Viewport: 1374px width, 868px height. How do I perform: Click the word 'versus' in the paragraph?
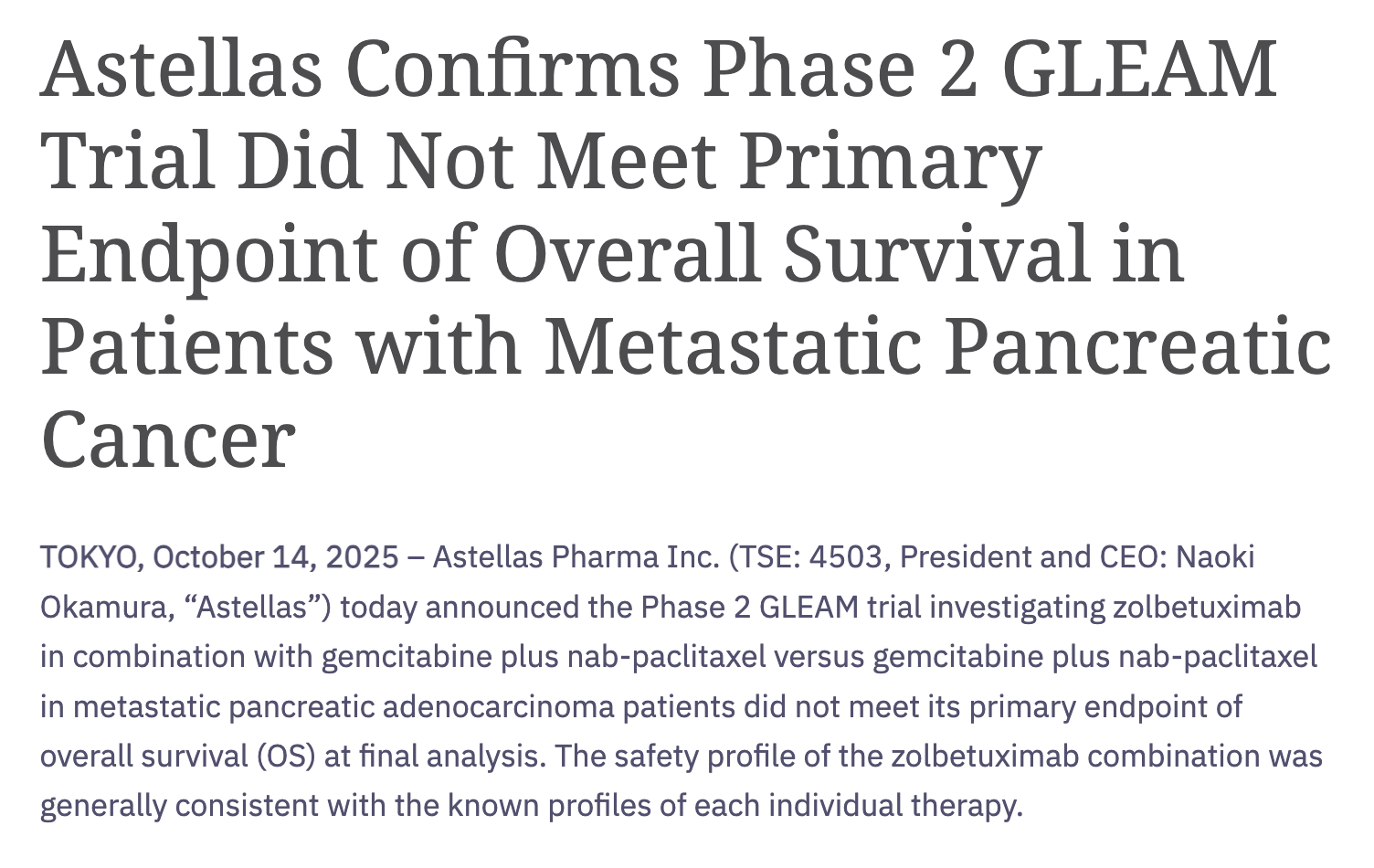819,657
